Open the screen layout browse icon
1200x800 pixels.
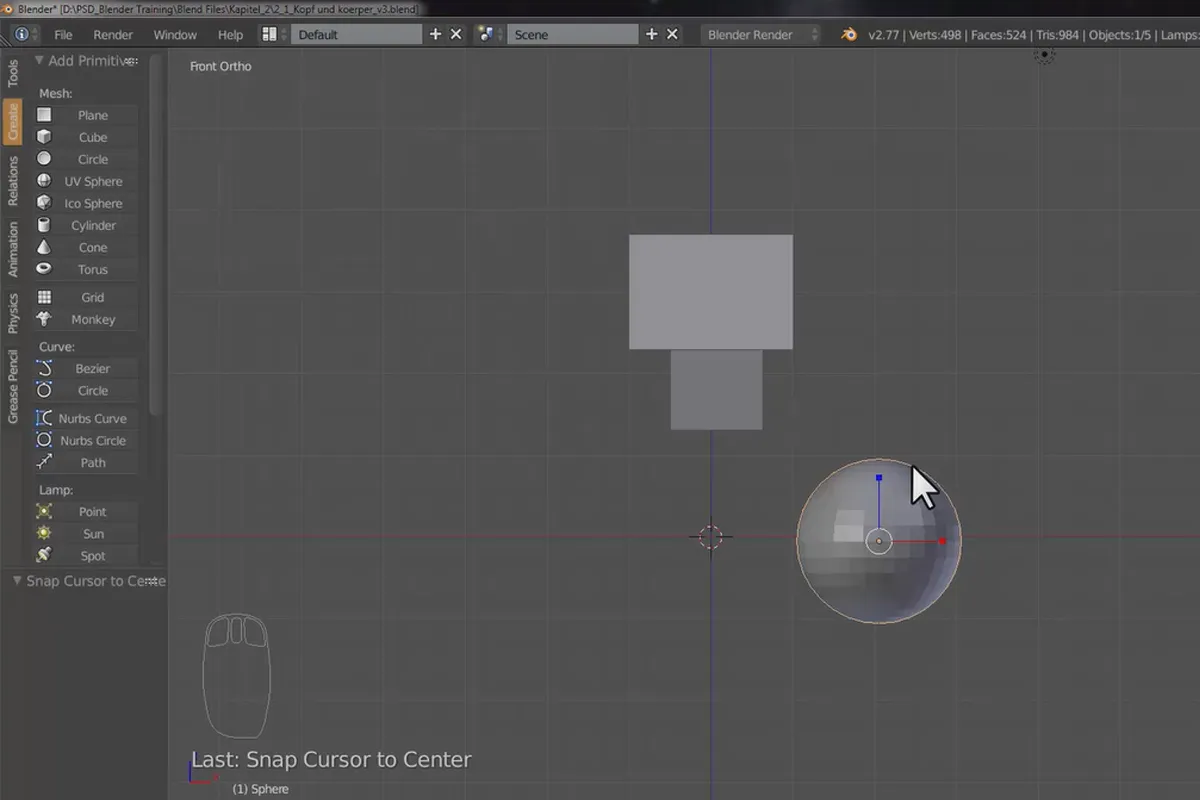pos(274,34)
